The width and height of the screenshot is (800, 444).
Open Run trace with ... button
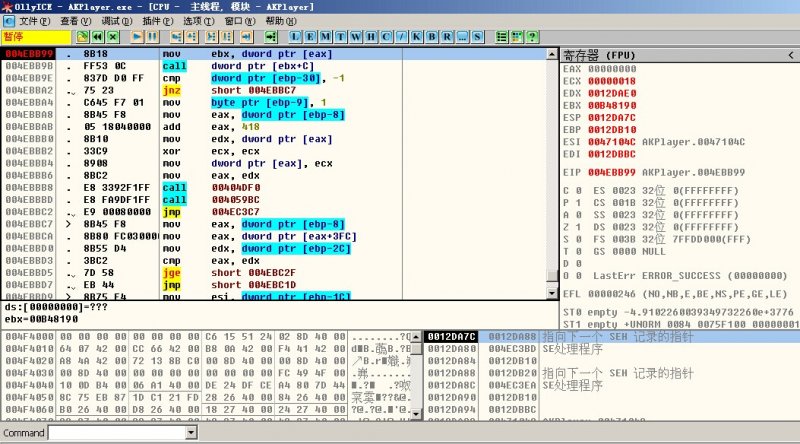pos(462,37)
